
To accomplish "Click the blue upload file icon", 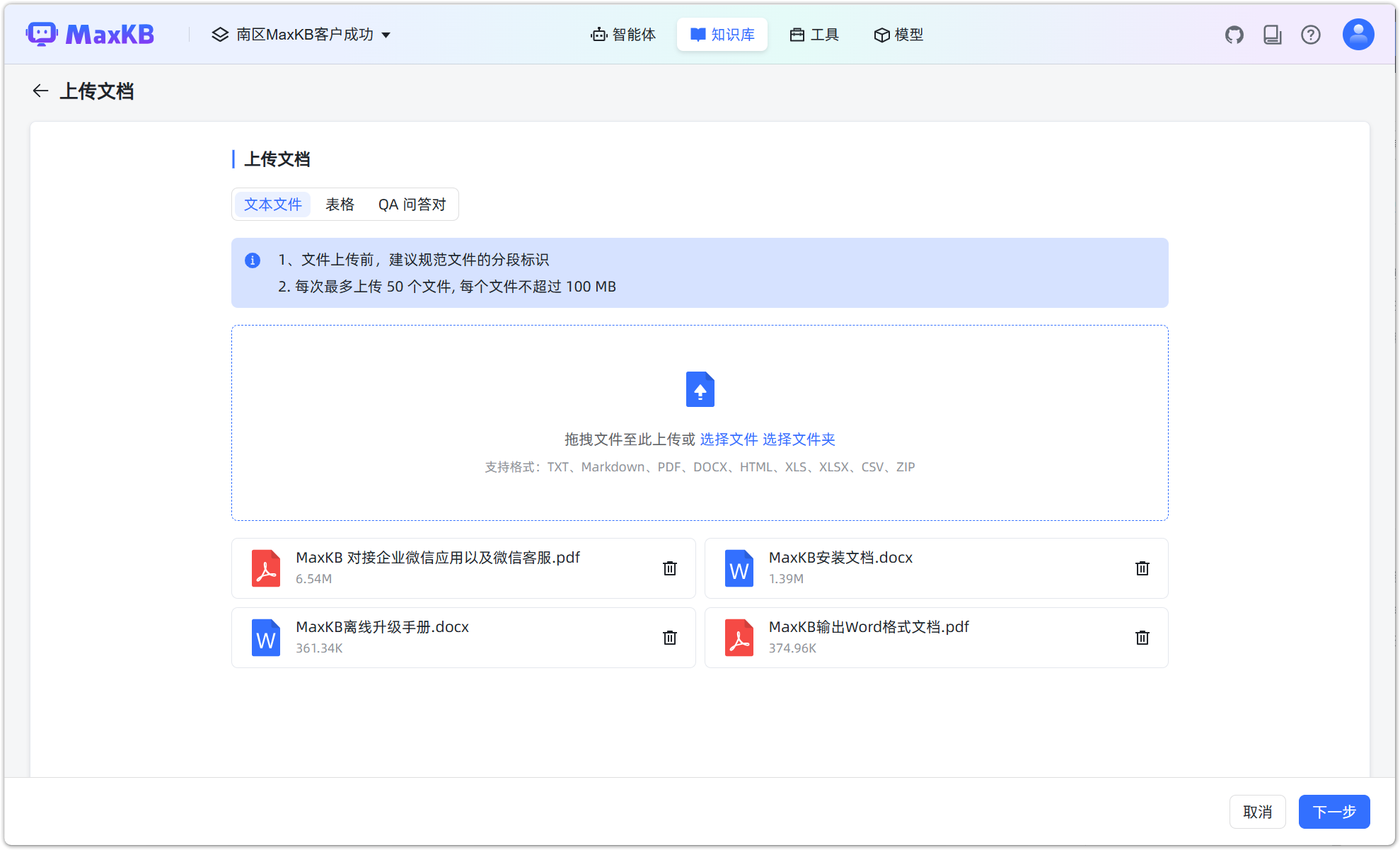I will (700, 389).
